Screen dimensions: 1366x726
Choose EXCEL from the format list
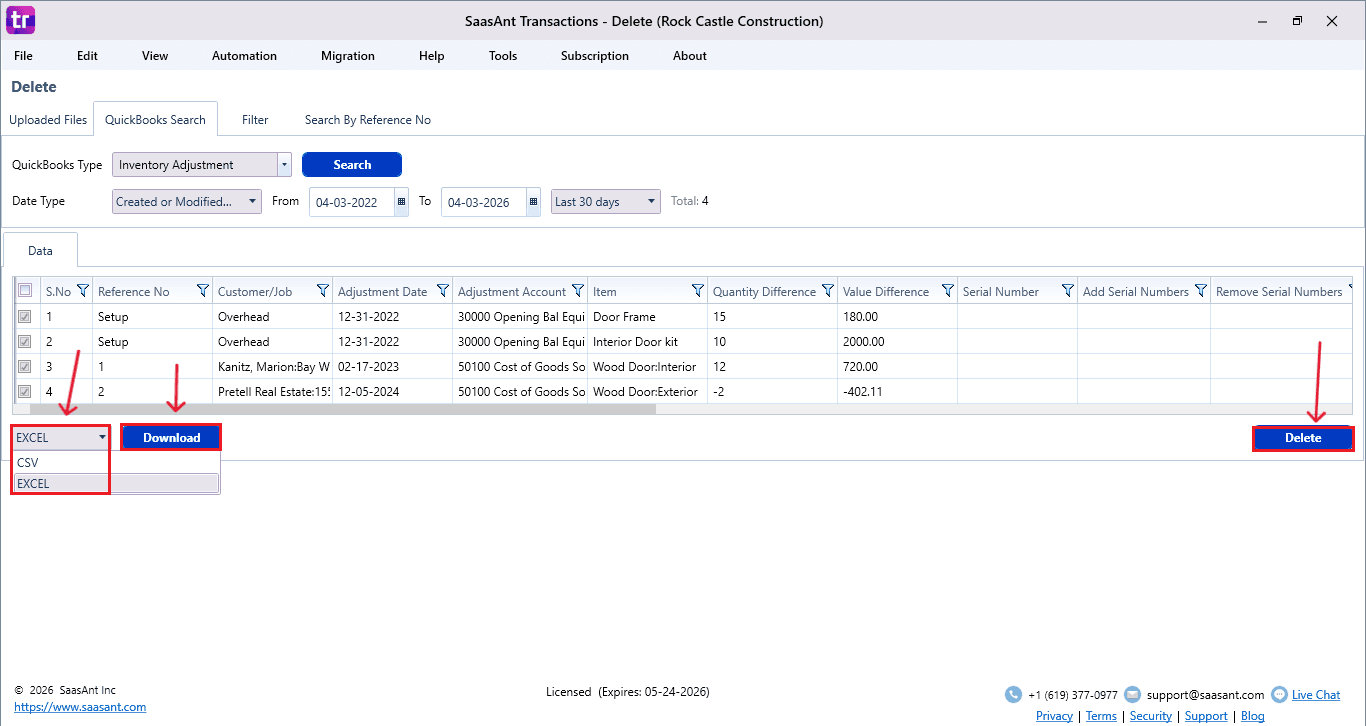coord(116,483)
